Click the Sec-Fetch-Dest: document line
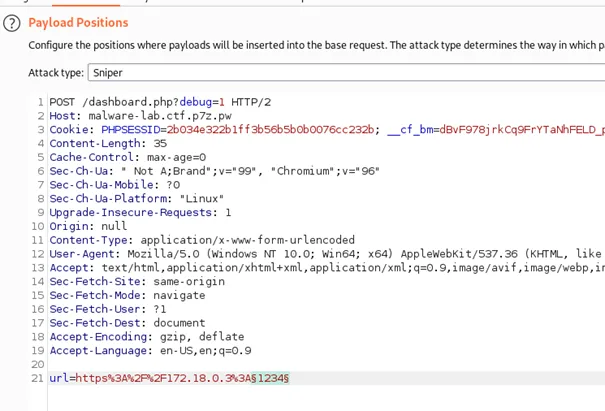The width and height of the screenshot is (605, 411). pyautogui.click(x=127, y=323)
